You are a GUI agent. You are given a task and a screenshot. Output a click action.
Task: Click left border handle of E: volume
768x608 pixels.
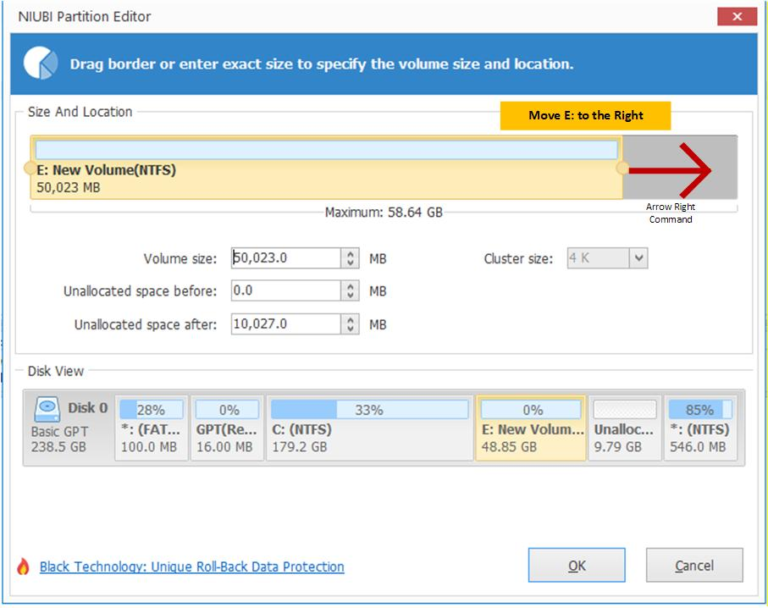[x=29, y=168]
